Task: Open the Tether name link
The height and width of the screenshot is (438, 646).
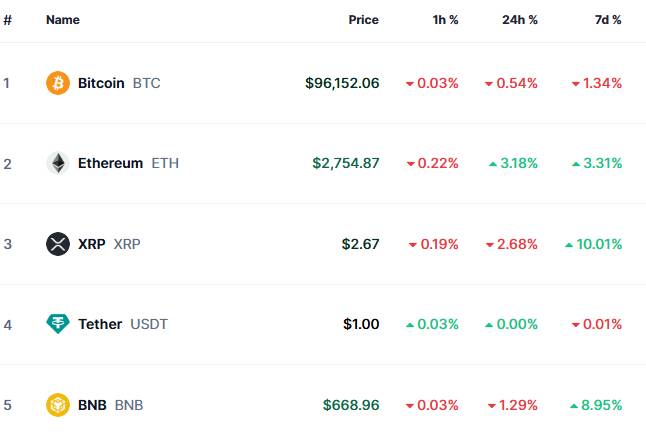Action: tap(100, 324)
